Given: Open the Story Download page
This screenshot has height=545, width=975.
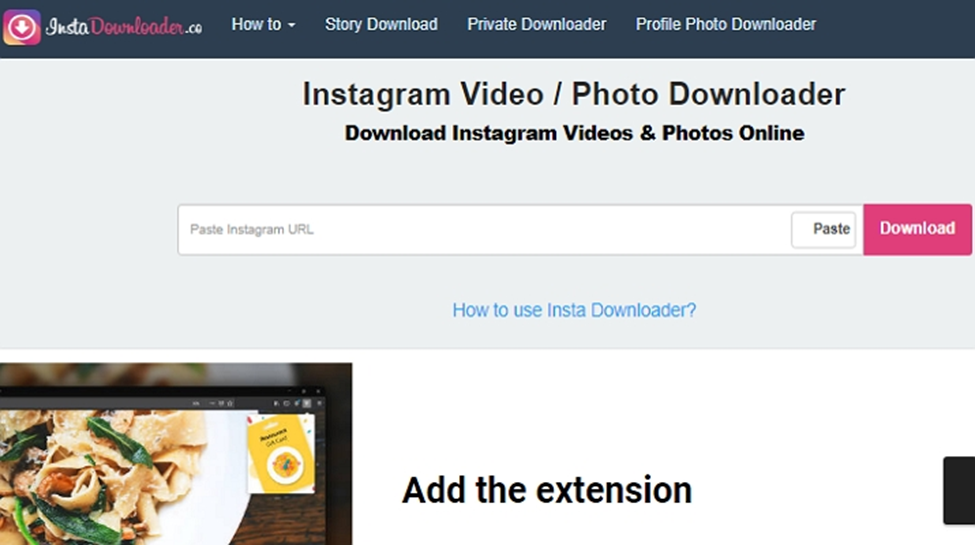Looking at the screenshot, I should [381, 24].
